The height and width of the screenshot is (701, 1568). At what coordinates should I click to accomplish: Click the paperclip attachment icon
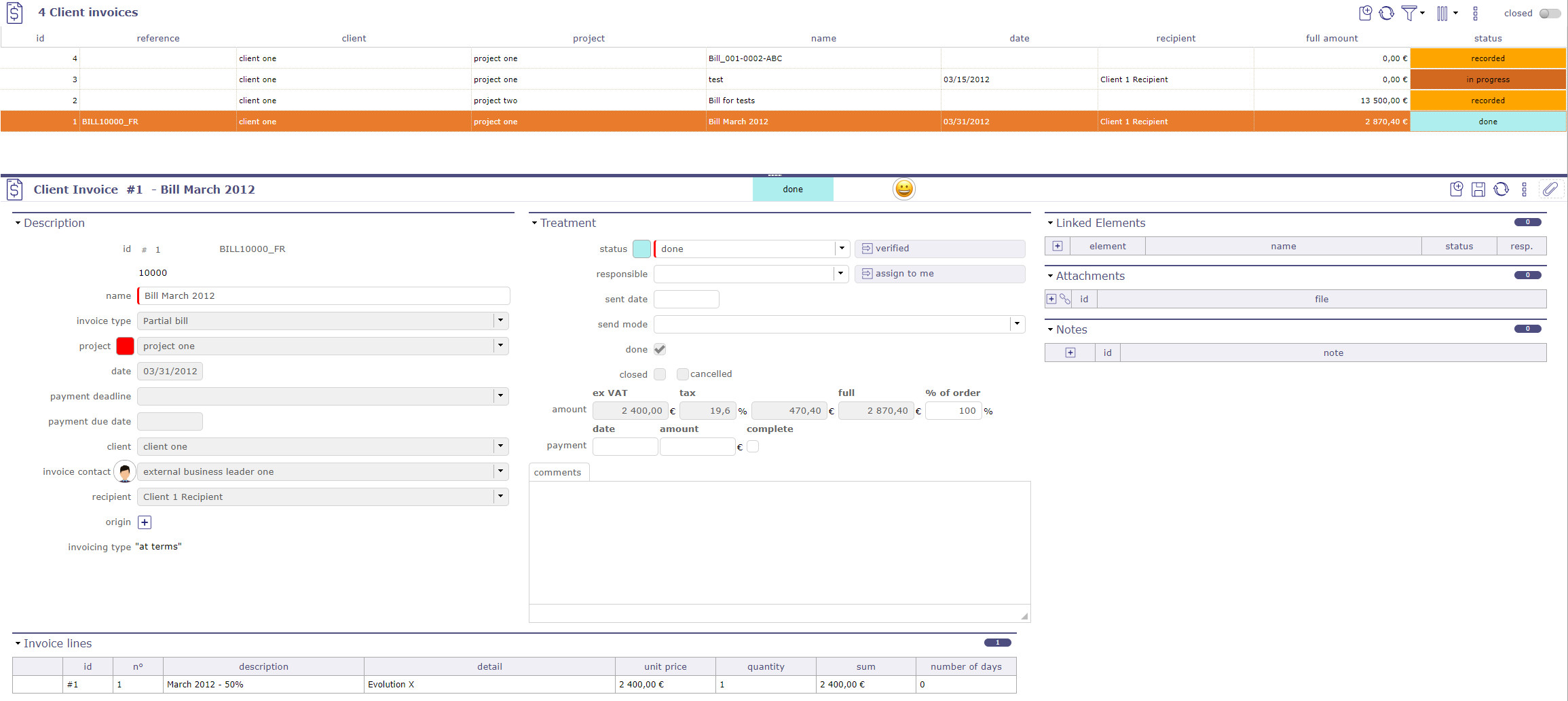click(x=1550, y=190)
